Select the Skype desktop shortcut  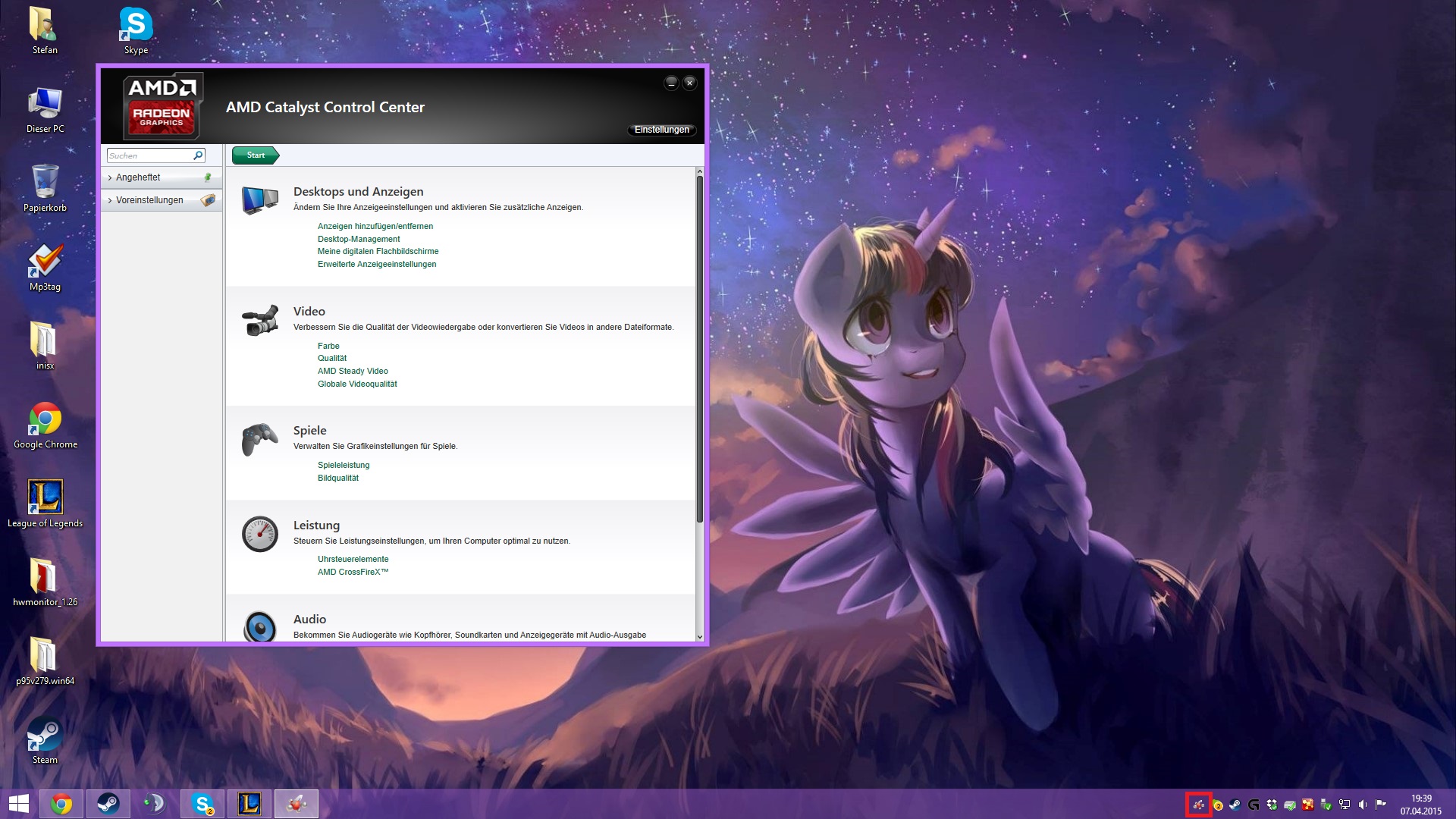pos(136,32)
